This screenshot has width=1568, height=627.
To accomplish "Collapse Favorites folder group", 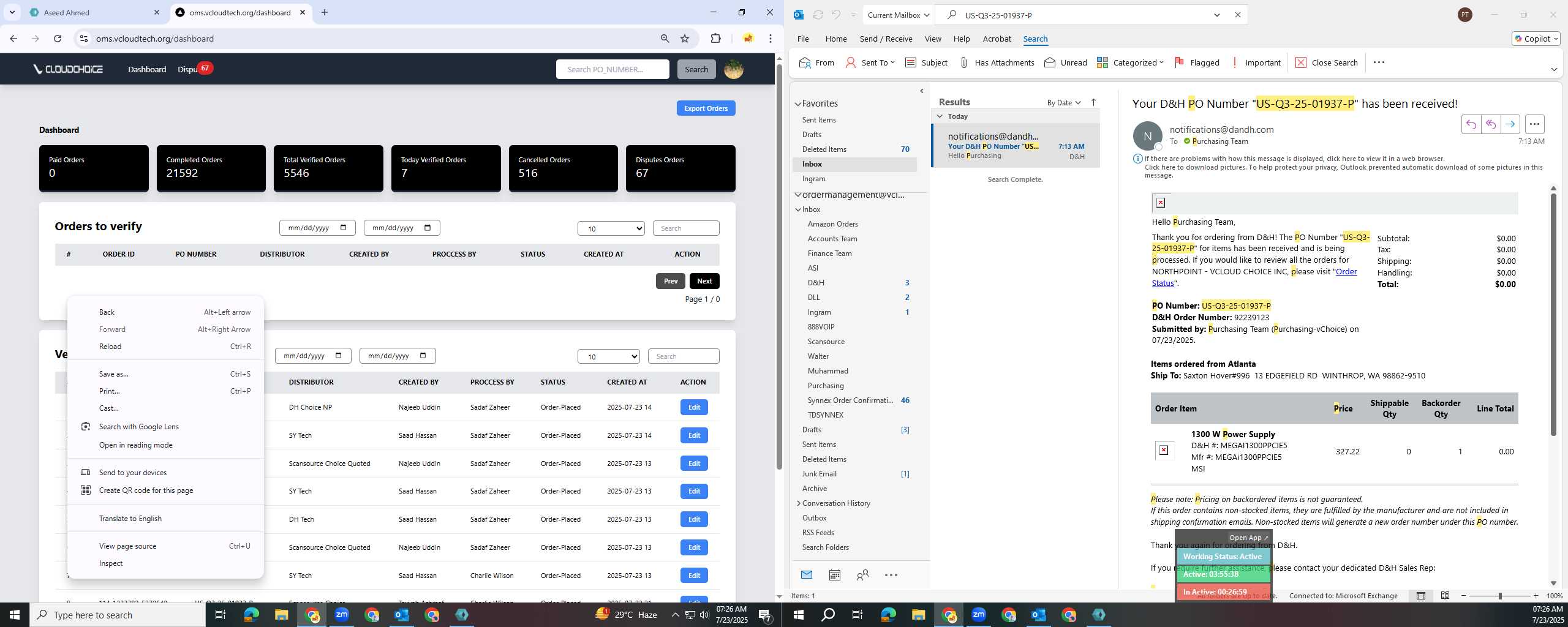I will coord(798,103).
